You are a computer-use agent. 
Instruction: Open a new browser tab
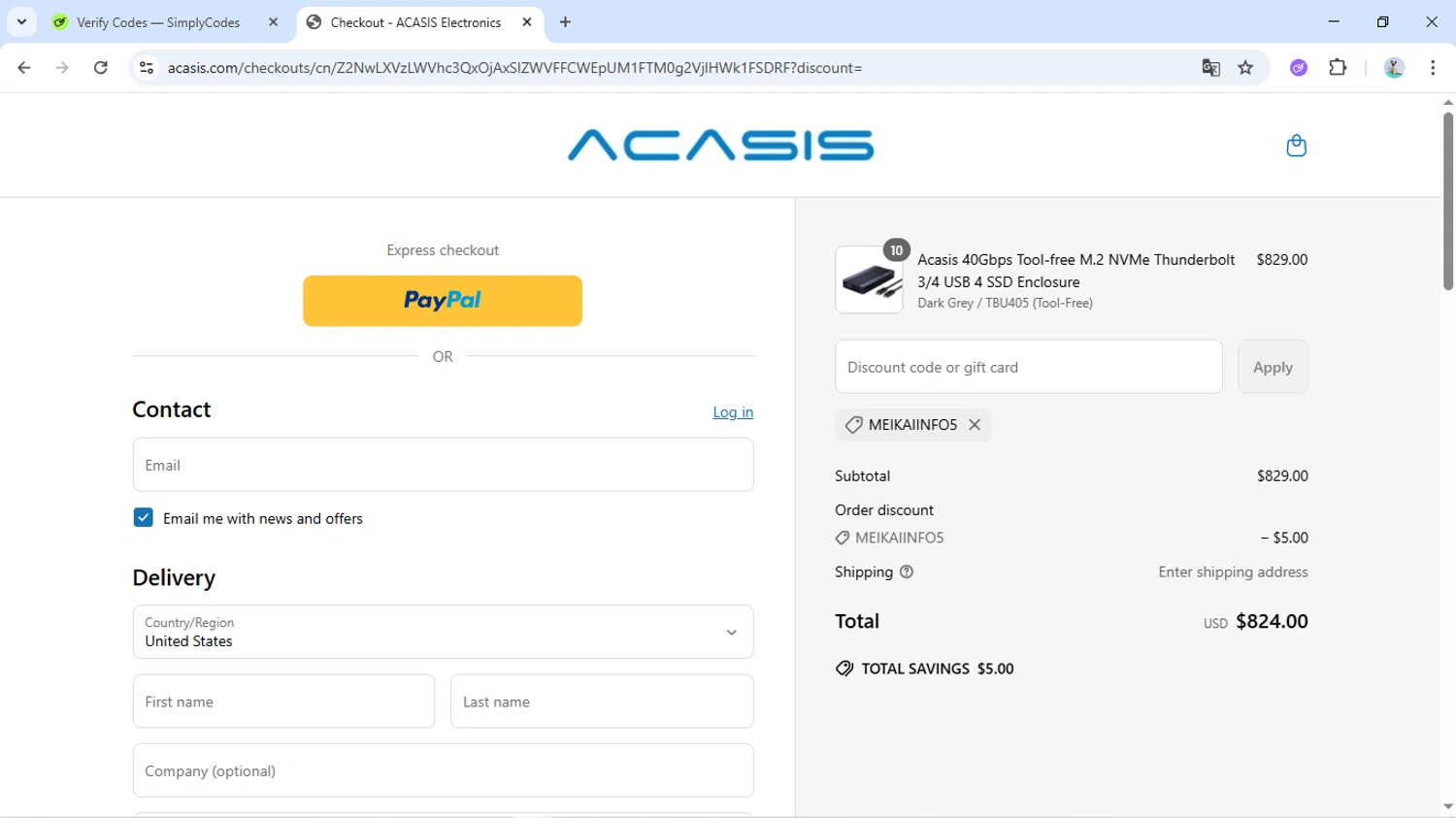coord(566,22)
